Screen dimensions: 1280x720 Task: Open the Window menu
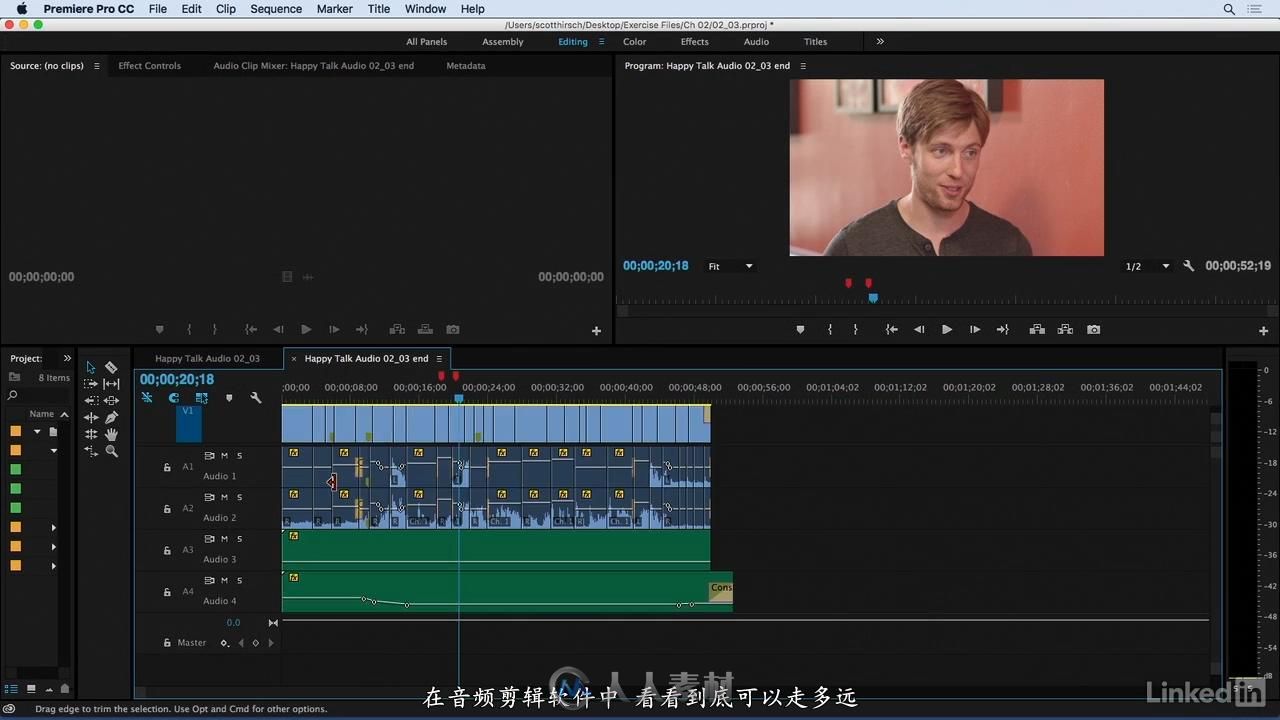(425, 9)
